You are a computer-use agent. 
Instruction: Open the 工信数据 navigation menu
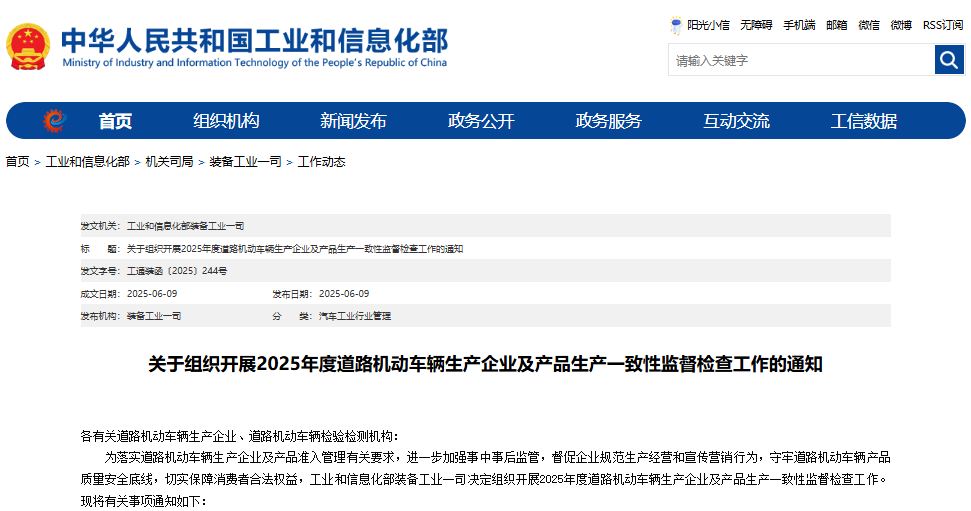point(863,121)
